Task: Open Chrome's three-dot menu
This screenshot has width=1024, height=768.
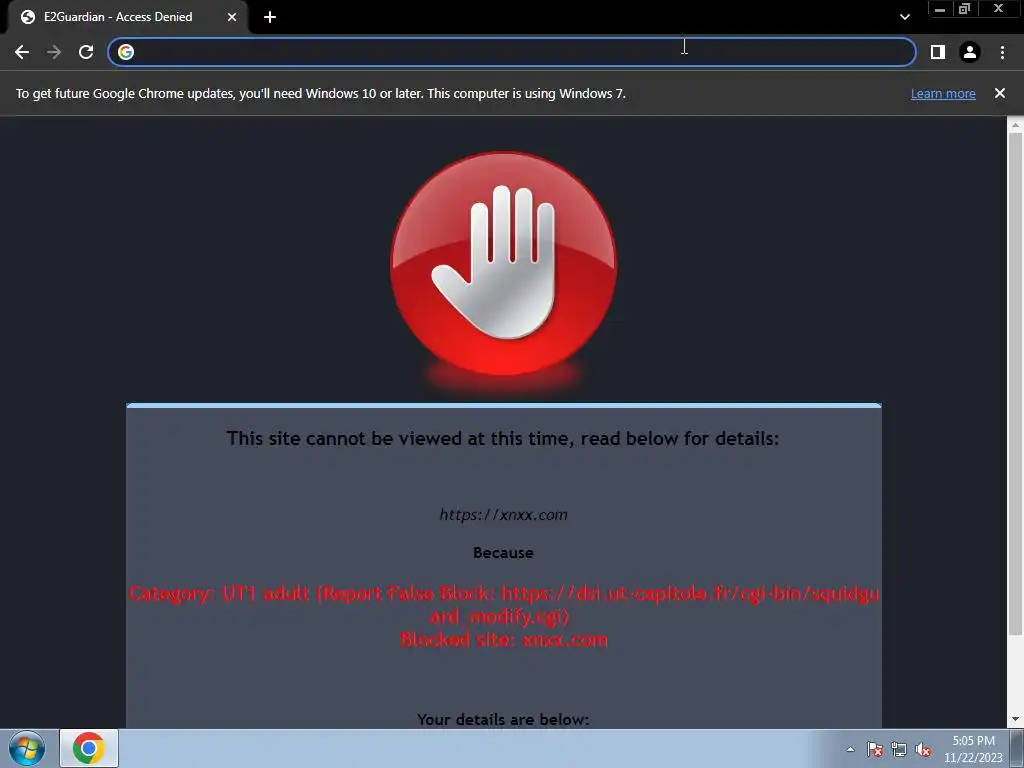Action: tap(1002, 52)
